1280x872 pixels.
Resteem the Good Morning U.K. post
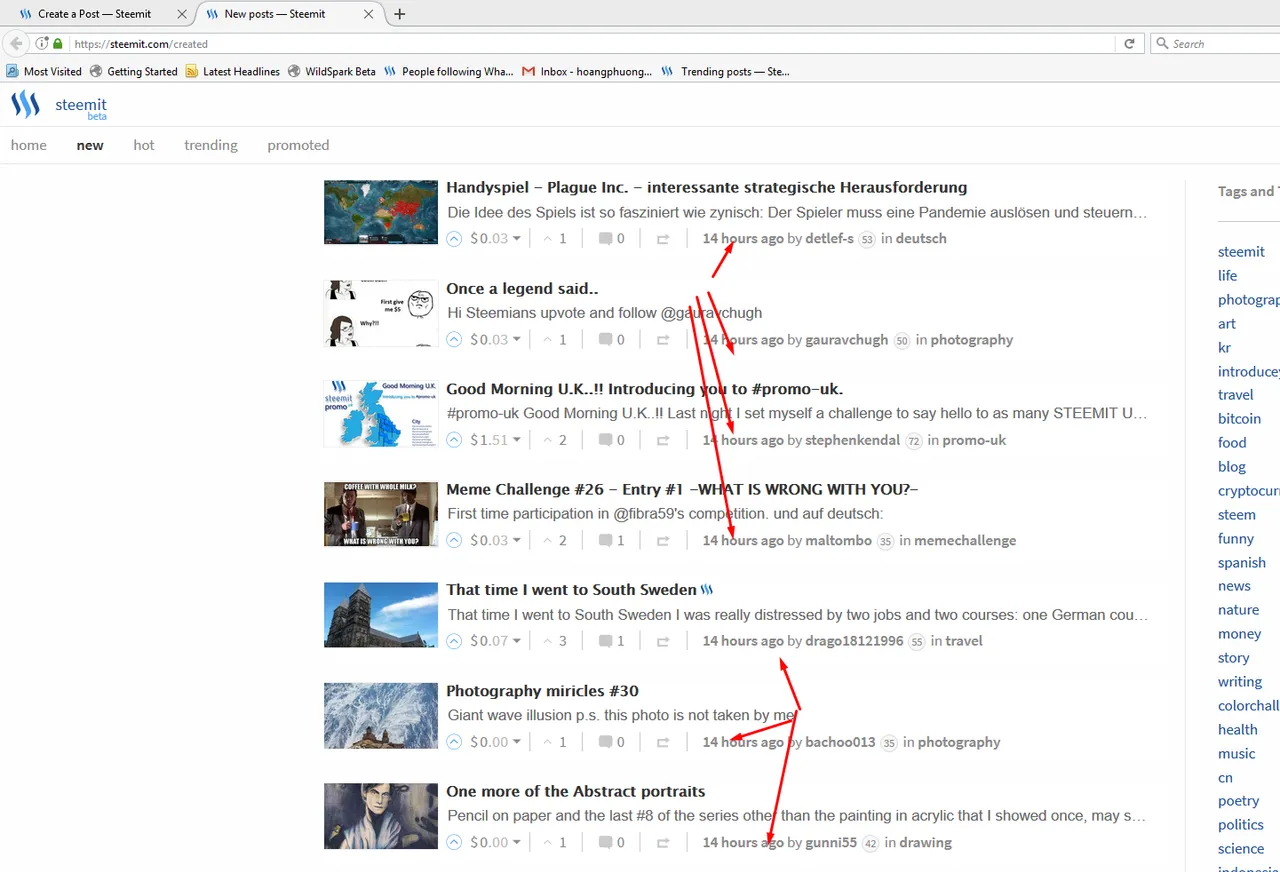tap(662, 440)
